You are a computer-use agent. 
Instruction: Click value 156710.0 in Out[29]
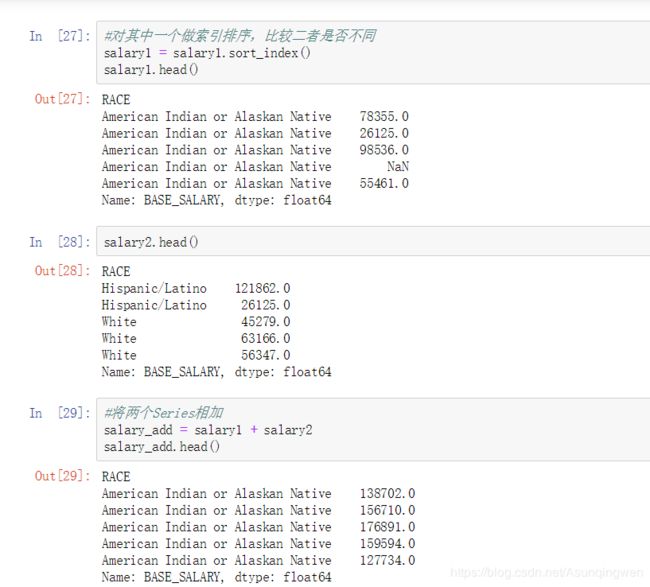(387, 510)
